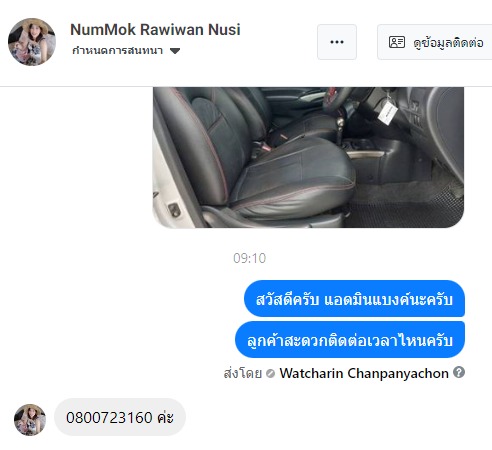
Task: Click the sender avatar beside phone number
Action: coord(30,420)
